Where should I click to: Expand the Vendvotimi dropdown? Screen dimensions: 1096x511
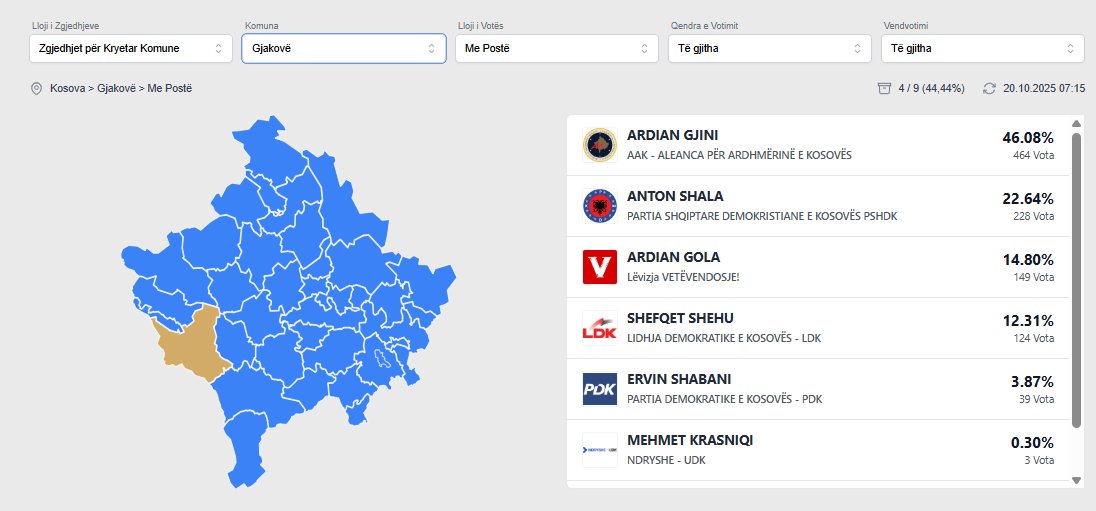[983, 48]
